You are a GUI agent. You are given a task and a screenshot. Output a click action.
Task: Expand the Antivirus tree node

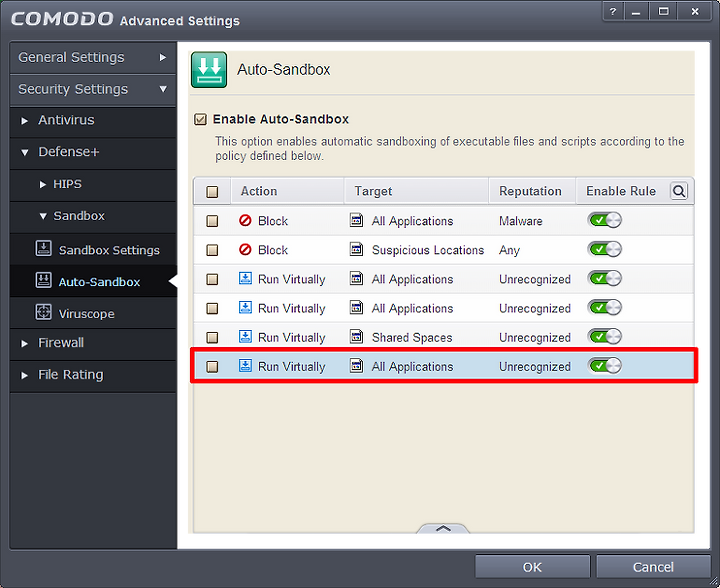[24, 121]
